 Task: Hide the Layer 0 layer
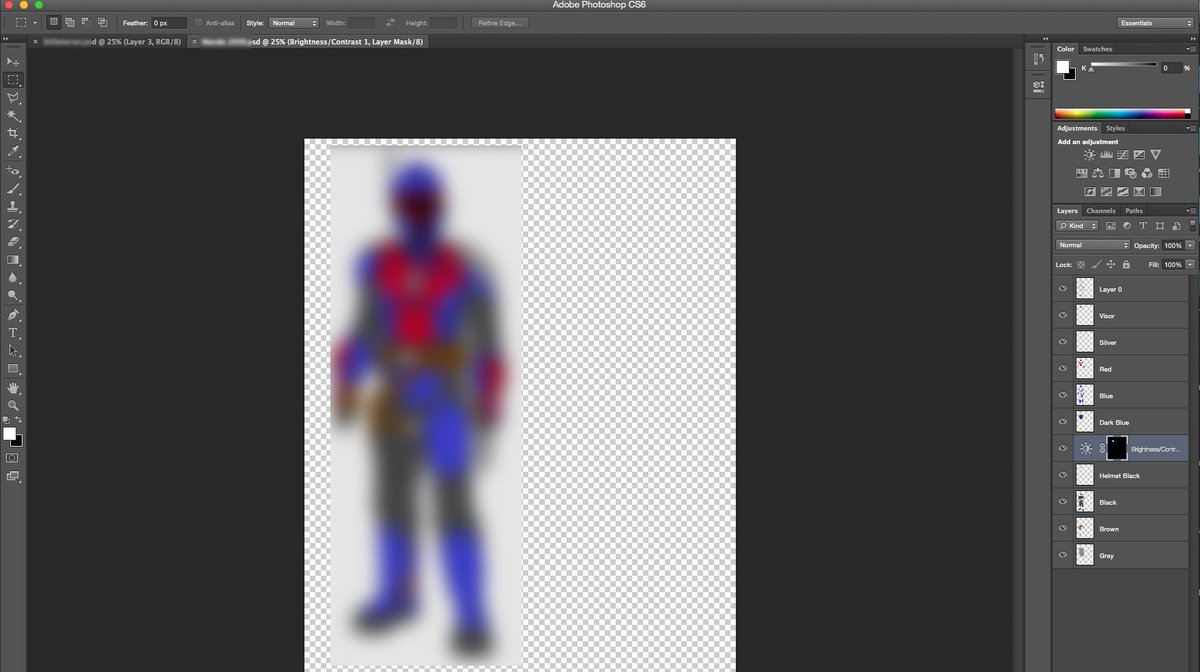1063,289
